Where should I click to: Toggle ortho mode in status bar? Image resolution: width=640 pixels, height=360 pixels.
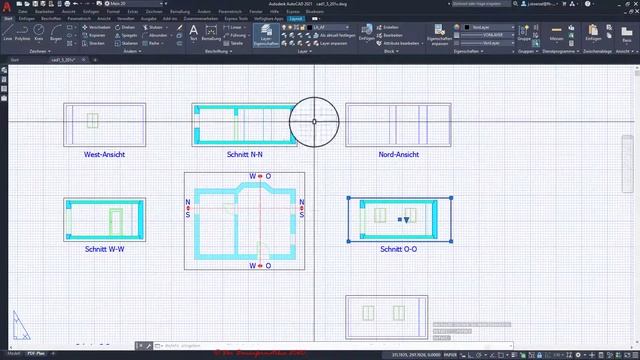click(x=471, y=355)
